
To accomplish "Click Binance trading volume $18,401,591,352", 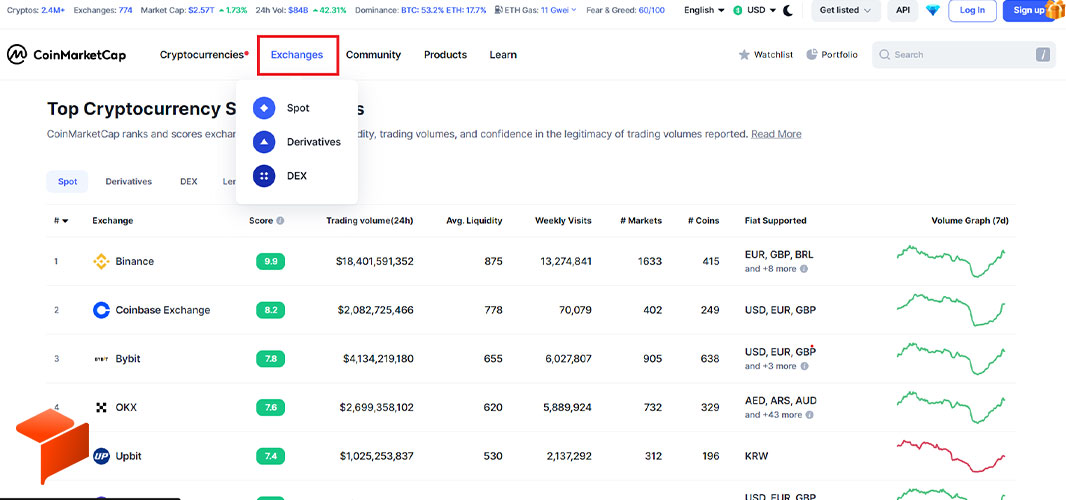I will click(375, 261).
